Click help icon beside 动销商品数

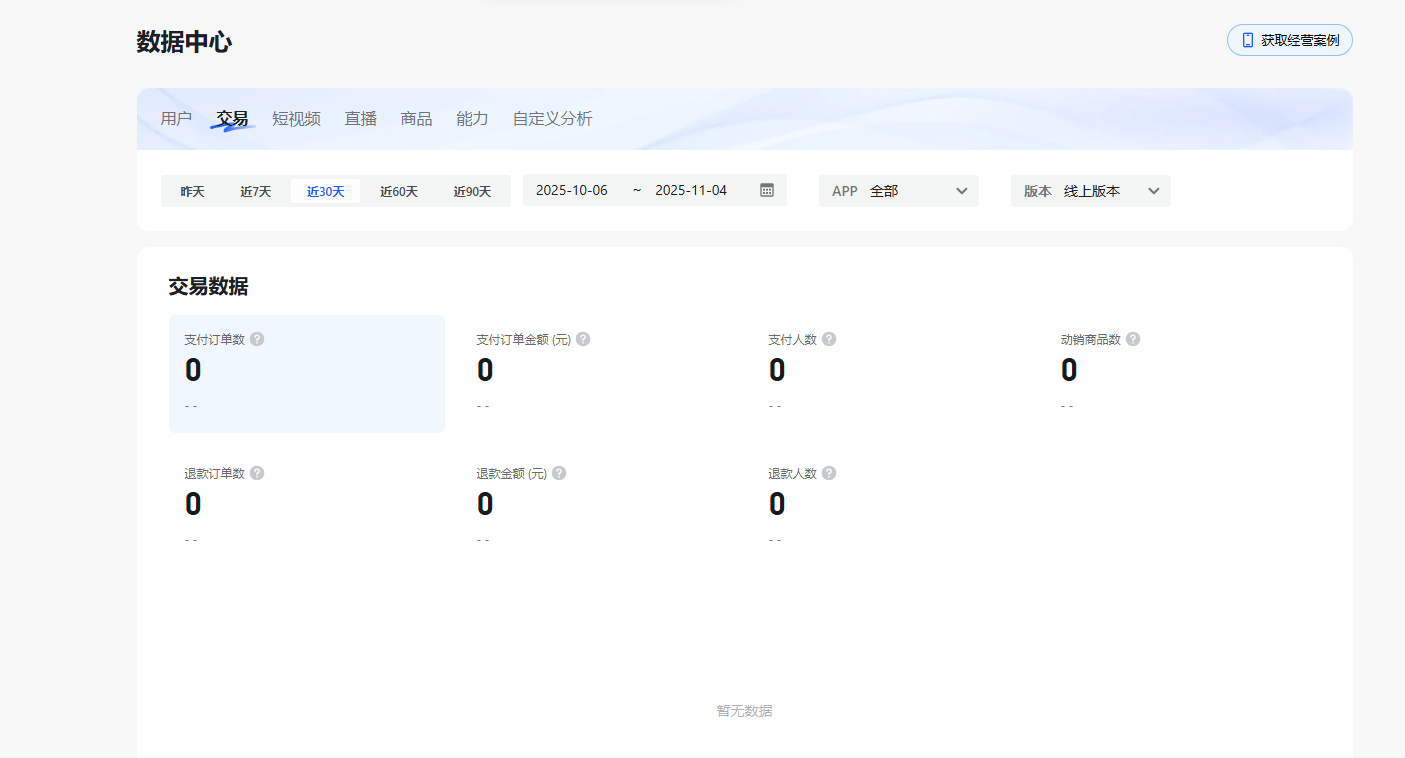(1133, 339)
